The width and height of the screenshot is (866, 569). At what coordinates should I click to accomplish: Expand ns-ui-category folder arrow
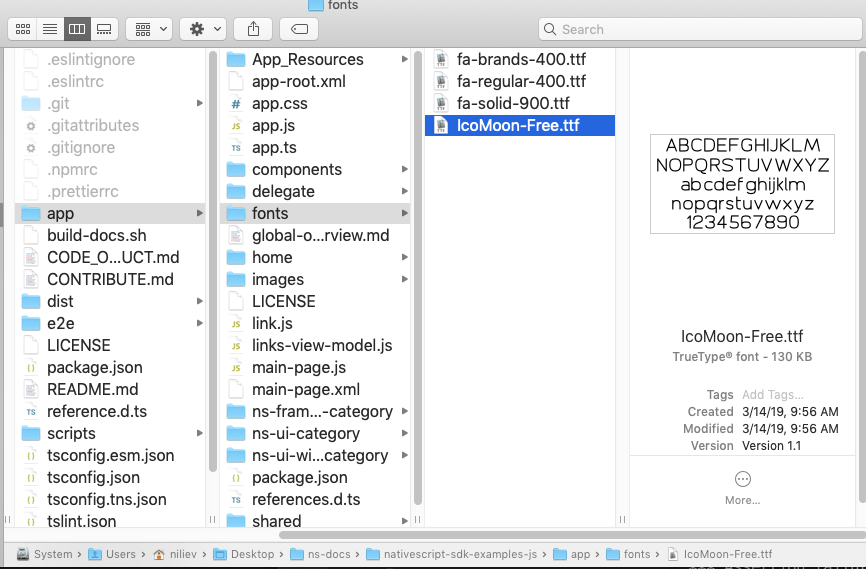tap(405, 433)
